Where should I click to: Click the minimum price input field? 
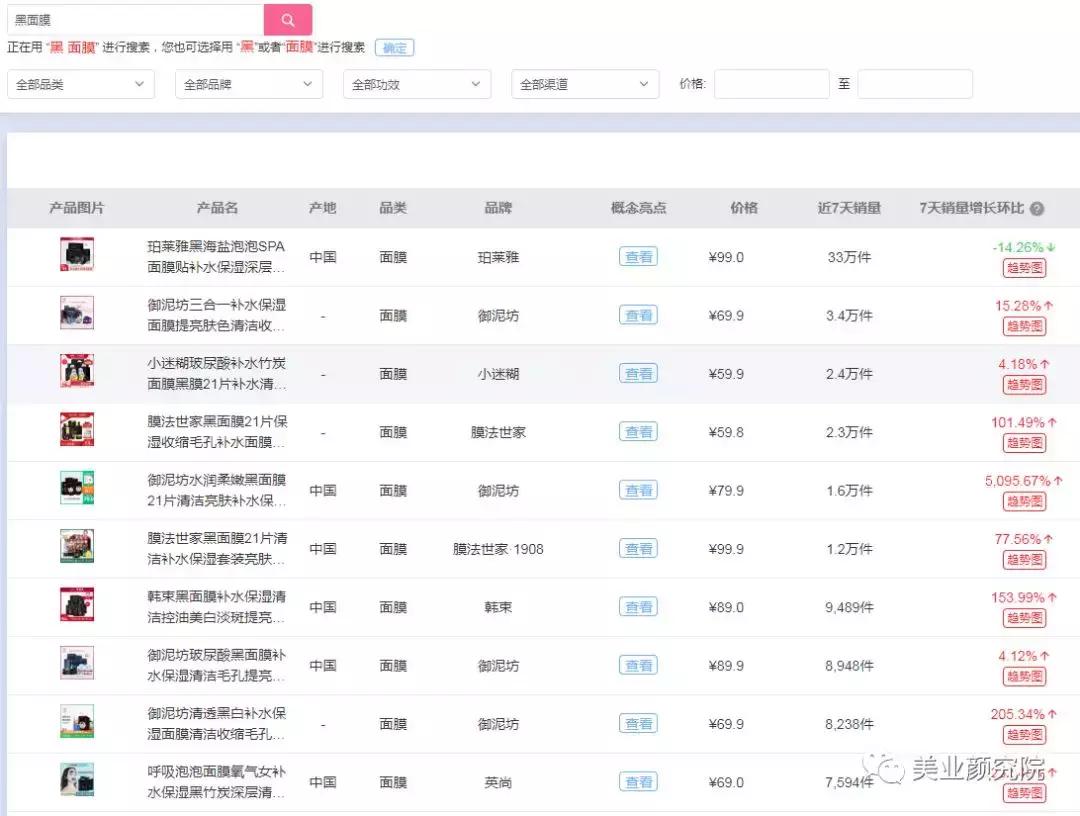(771, 85)
